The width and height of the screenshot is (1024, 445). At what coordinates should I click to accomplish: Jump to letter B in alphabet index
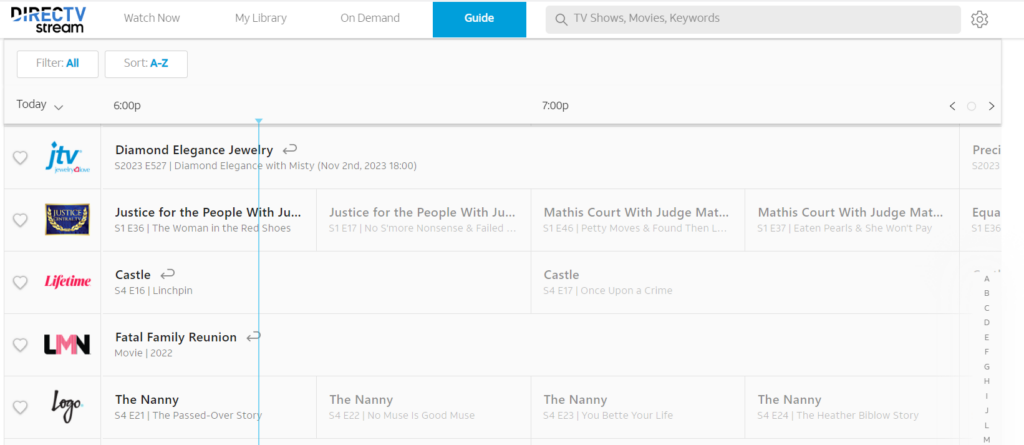[987, 293]
